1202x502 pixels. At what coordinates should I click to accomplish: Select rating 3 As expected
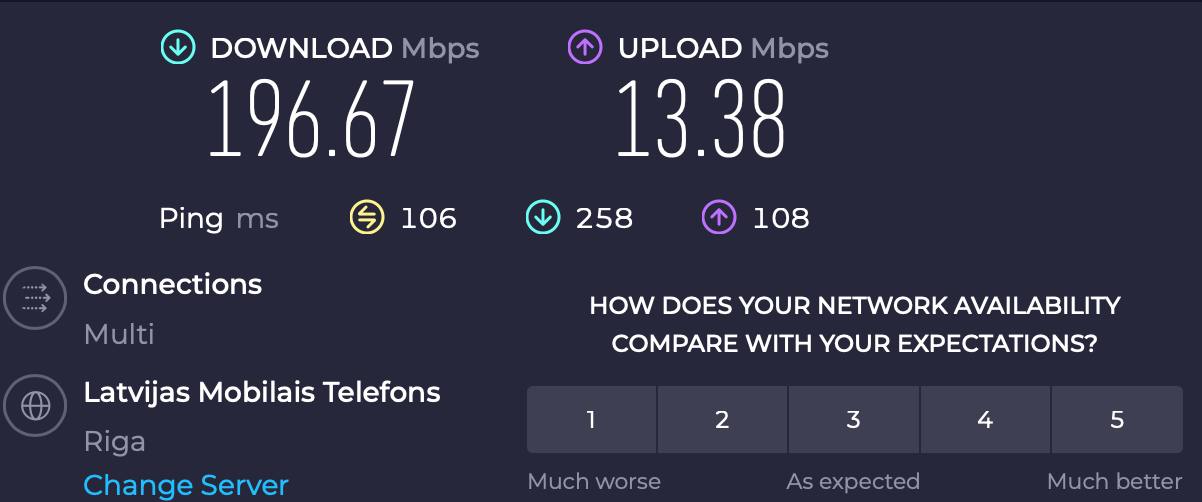point(853,419)
